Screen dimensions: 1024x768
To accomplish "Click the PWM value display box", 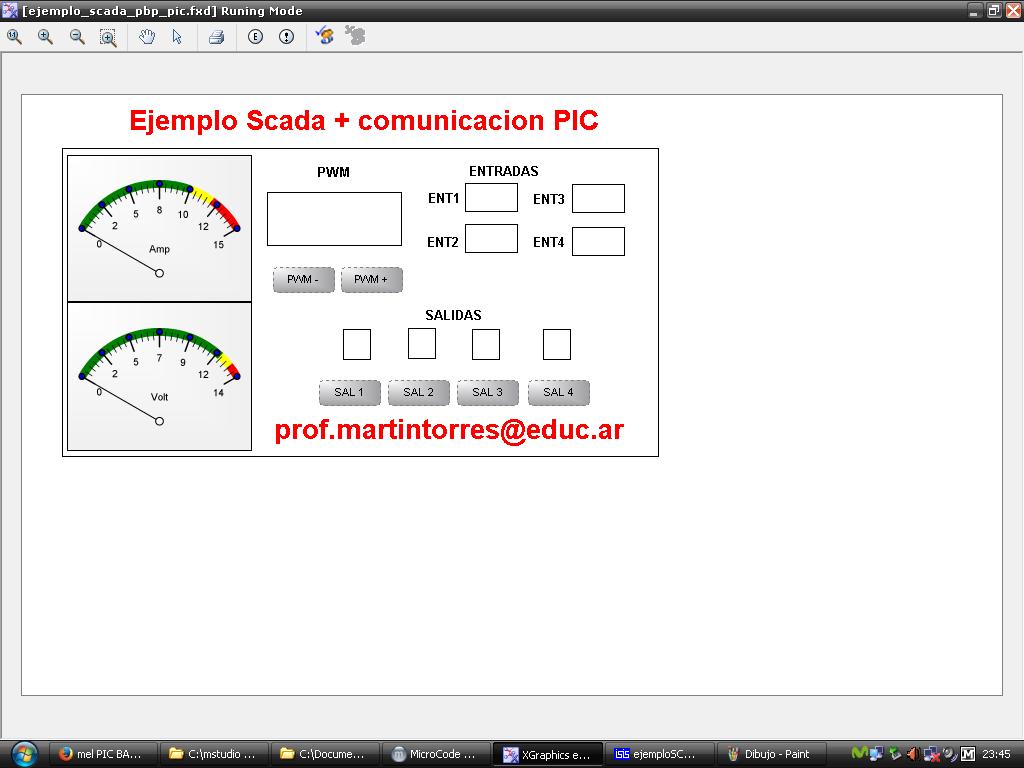I will click(334, 219).
